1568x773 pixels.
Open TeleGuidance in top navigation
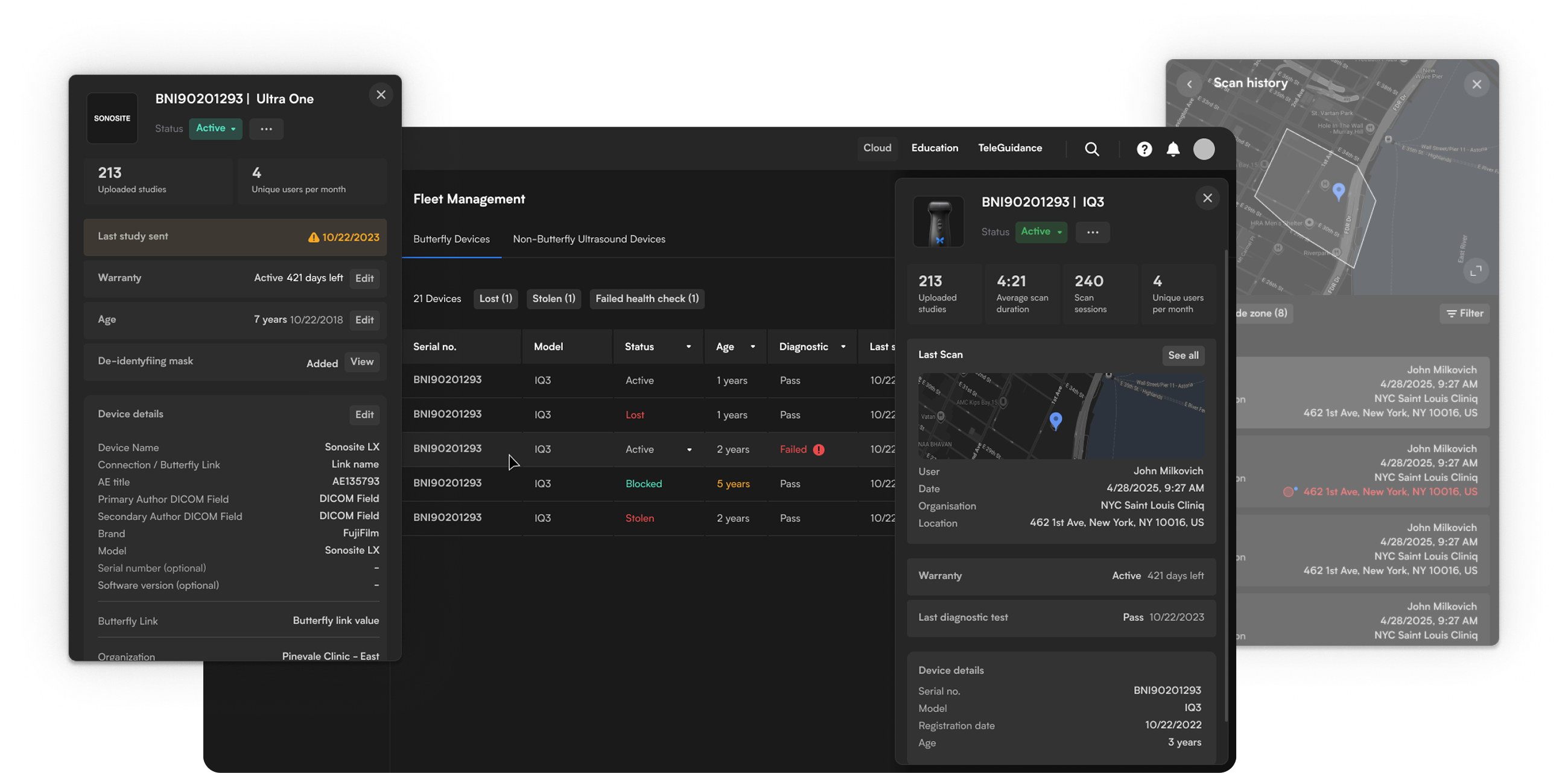(1010, 148)
